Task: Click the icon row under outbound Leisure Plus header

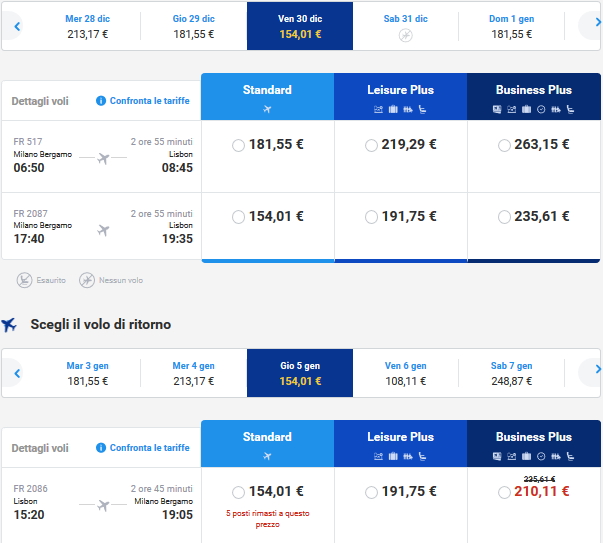Action: 400,109
